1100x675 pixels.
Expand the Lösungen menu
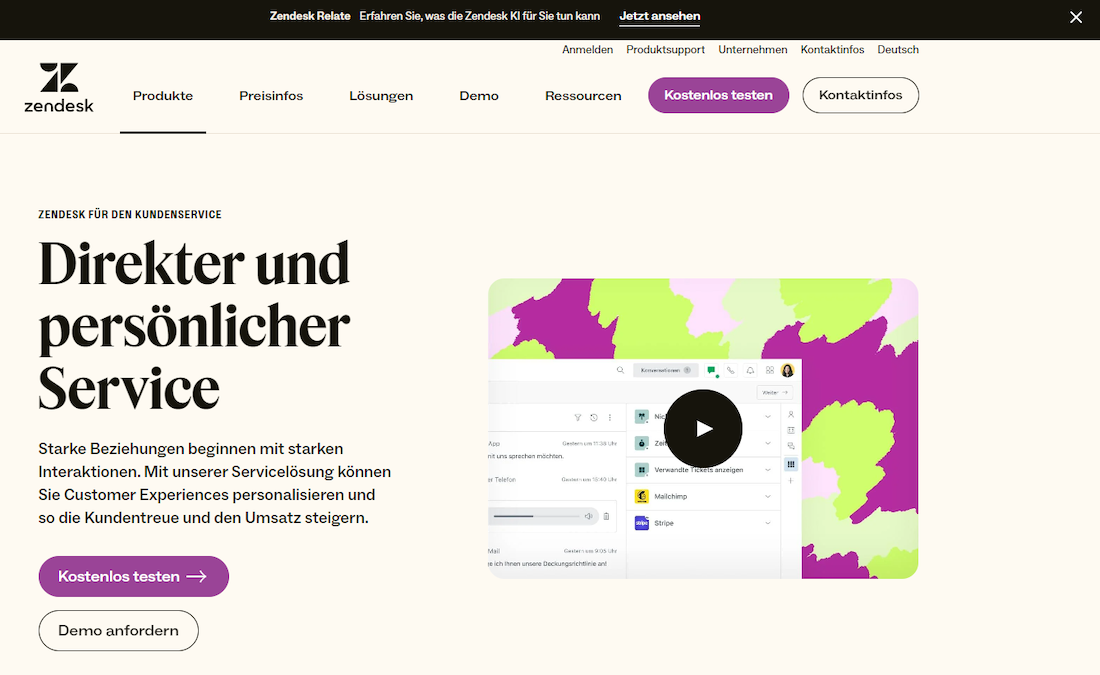point(381,95)
